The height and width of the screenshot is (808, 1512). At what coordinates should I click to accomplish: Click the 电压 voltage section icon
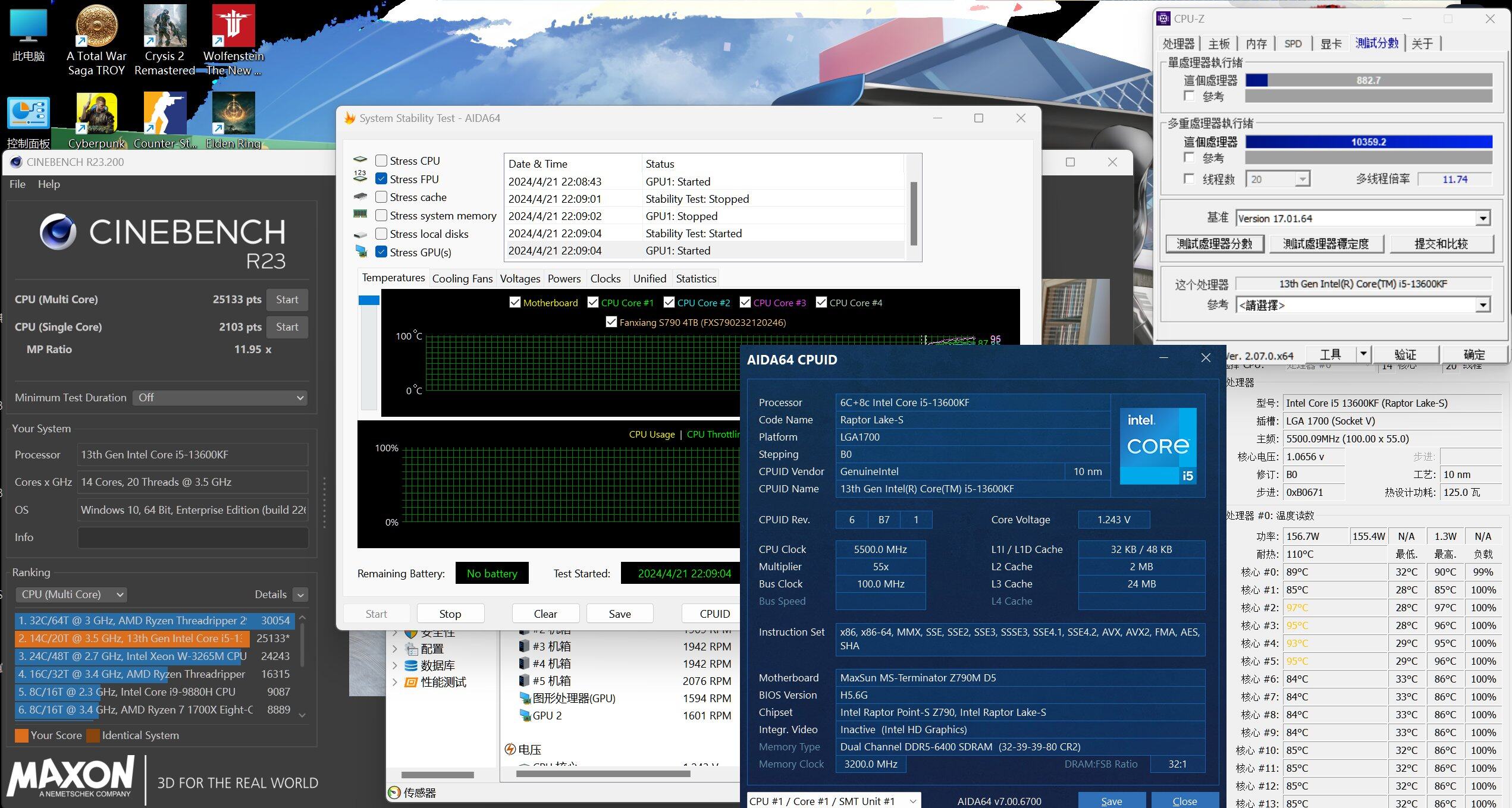click(x=510, y=749)
